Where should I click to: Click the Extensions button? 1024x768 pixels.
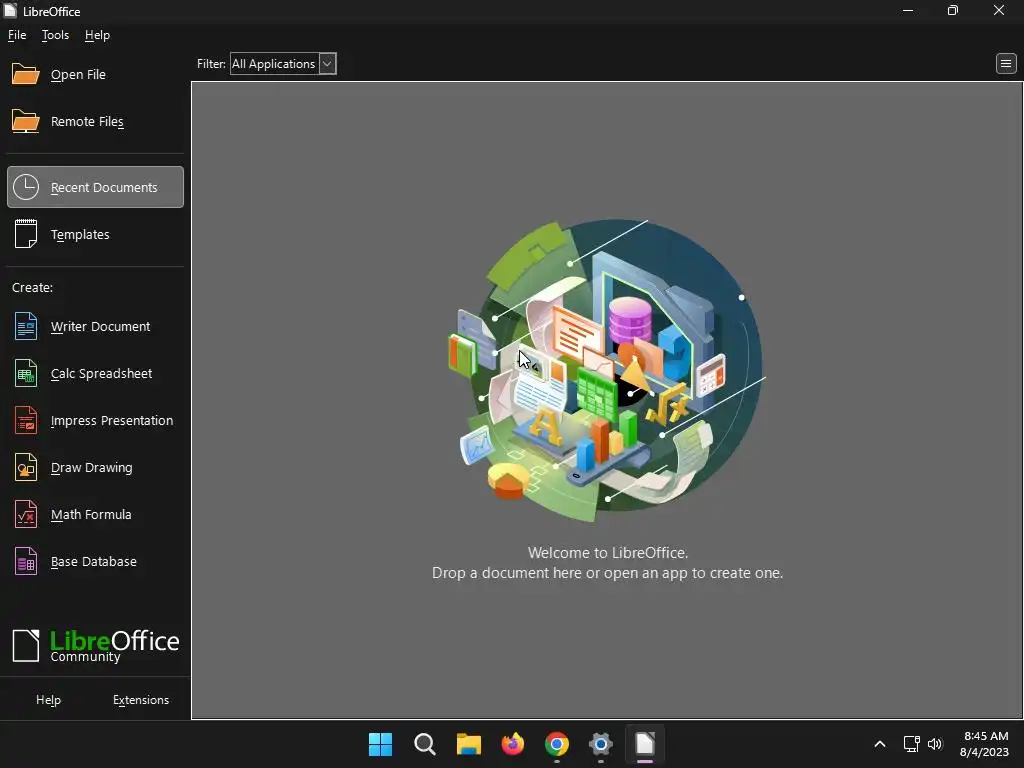coord(141,700)
